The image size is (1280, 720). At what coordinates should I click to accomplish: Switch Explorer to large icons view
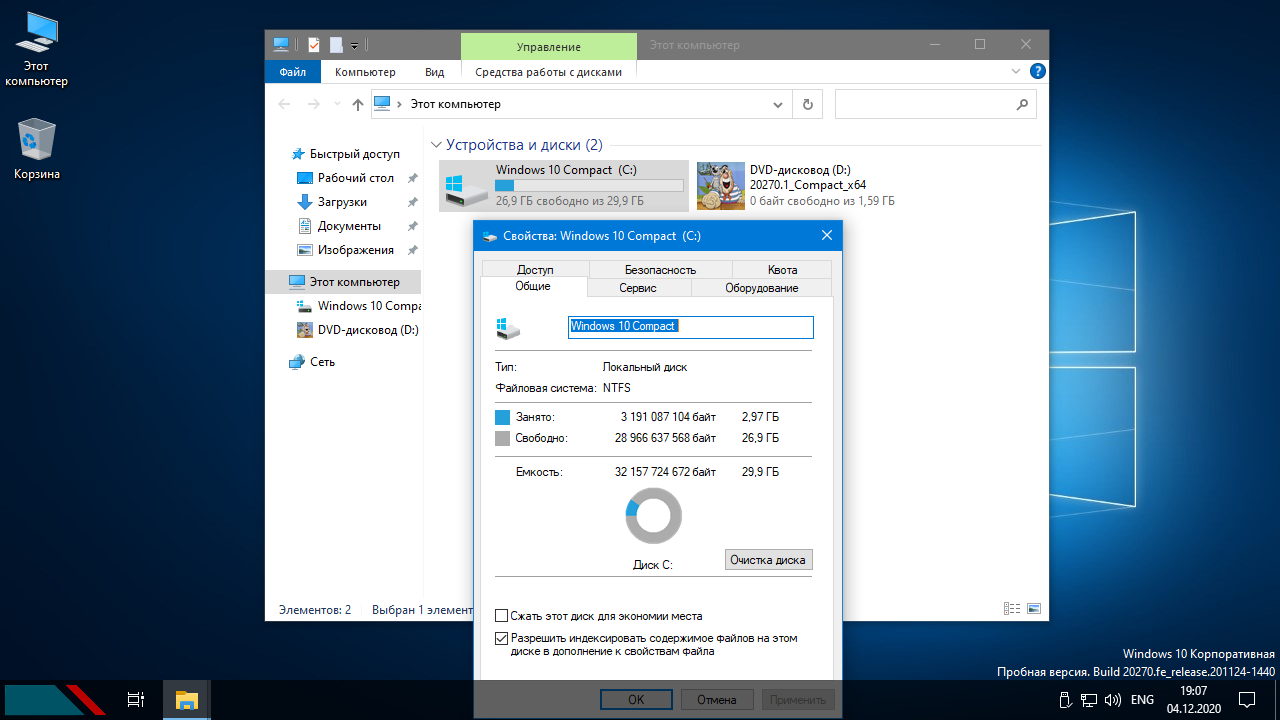(1034, 609)
